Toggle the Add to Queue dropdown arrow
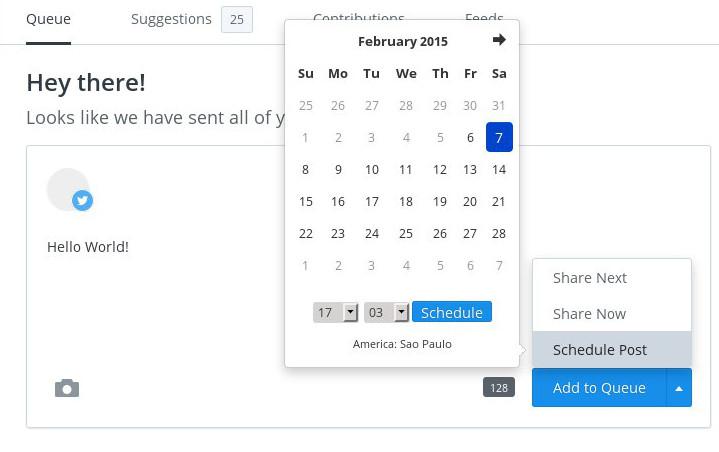 pyautogui.click(x=679, y=388)
